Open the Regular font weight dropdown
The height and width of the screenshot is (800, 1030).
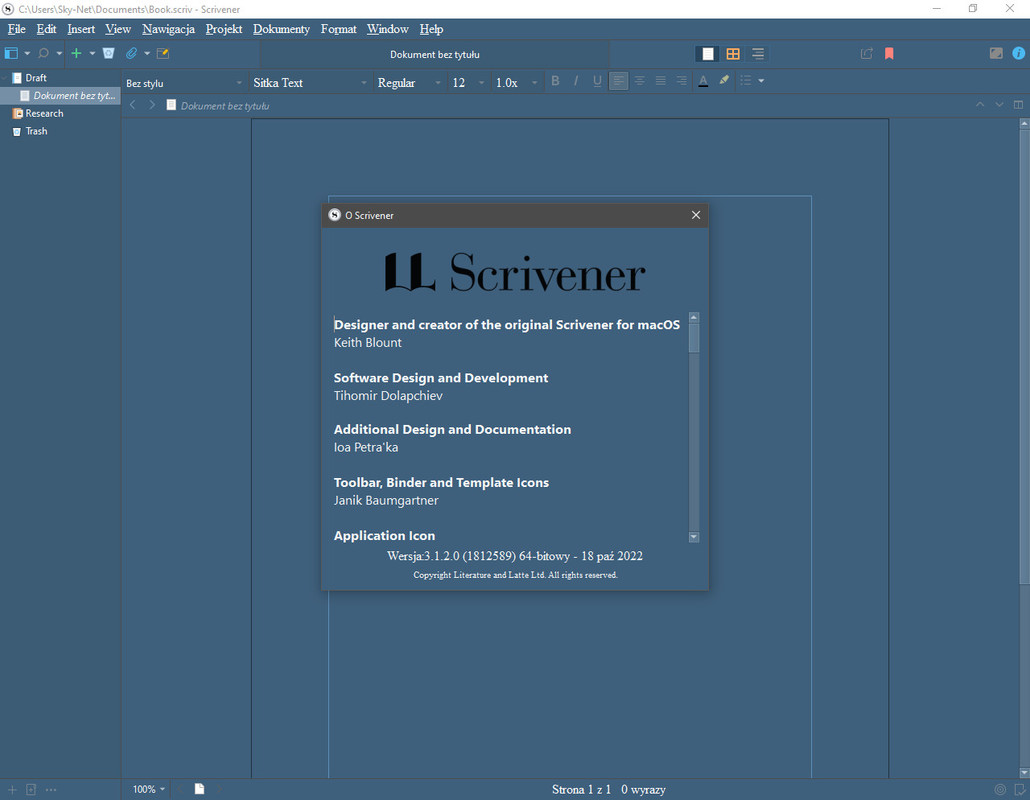409,83
